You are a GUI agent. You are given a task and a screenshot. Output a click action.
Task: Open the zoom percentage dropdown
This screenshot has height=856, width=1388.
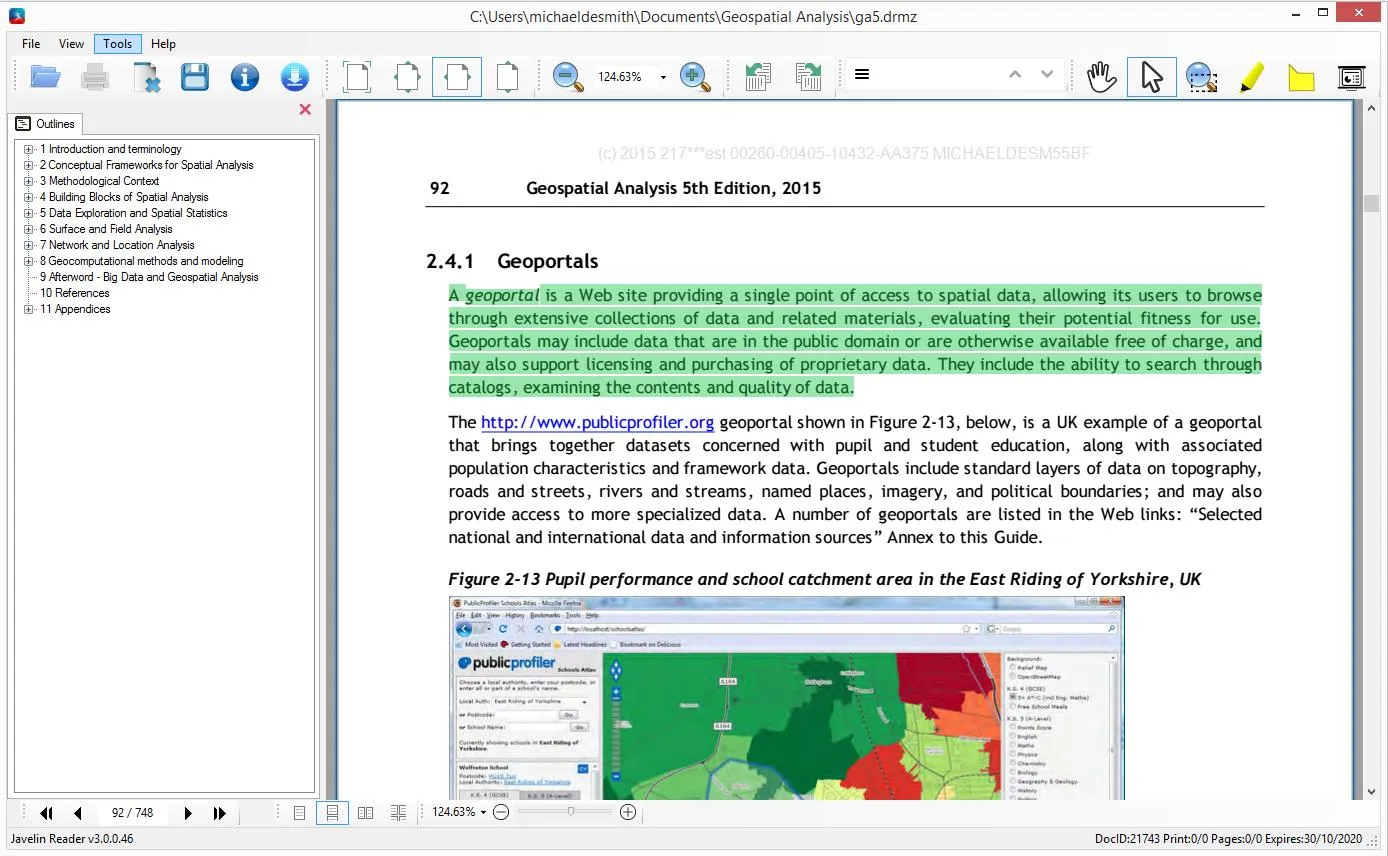click(x=662, y=76)
